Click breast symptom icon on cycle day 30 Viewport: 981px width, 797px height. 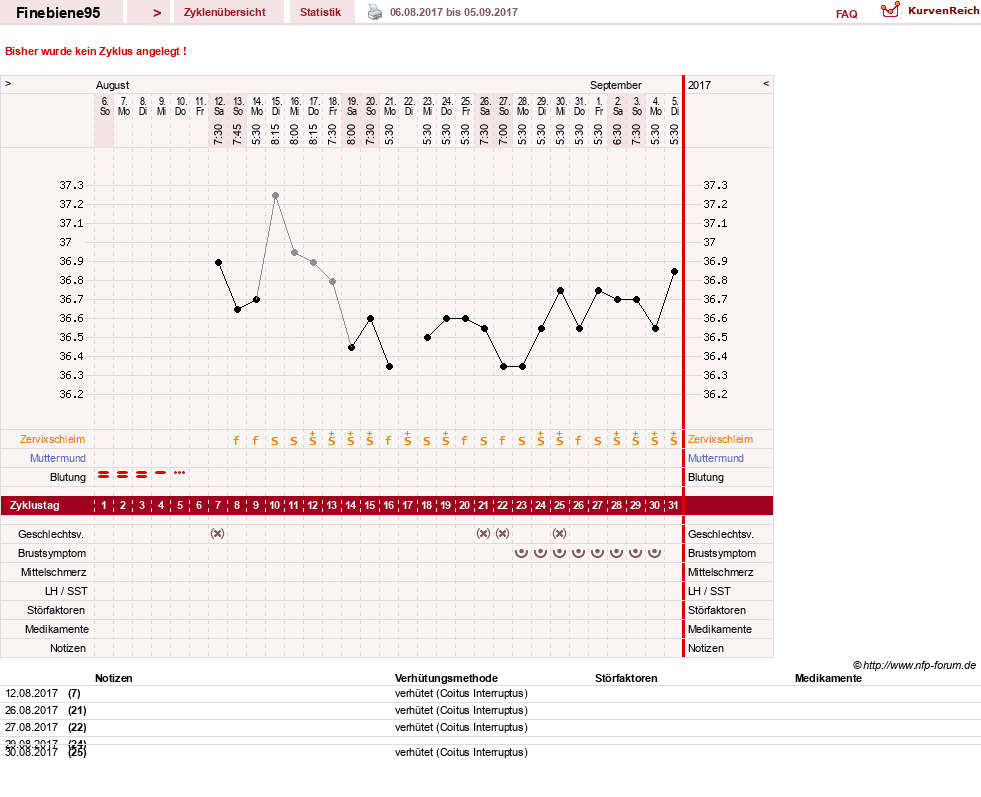tap(654, 552)
